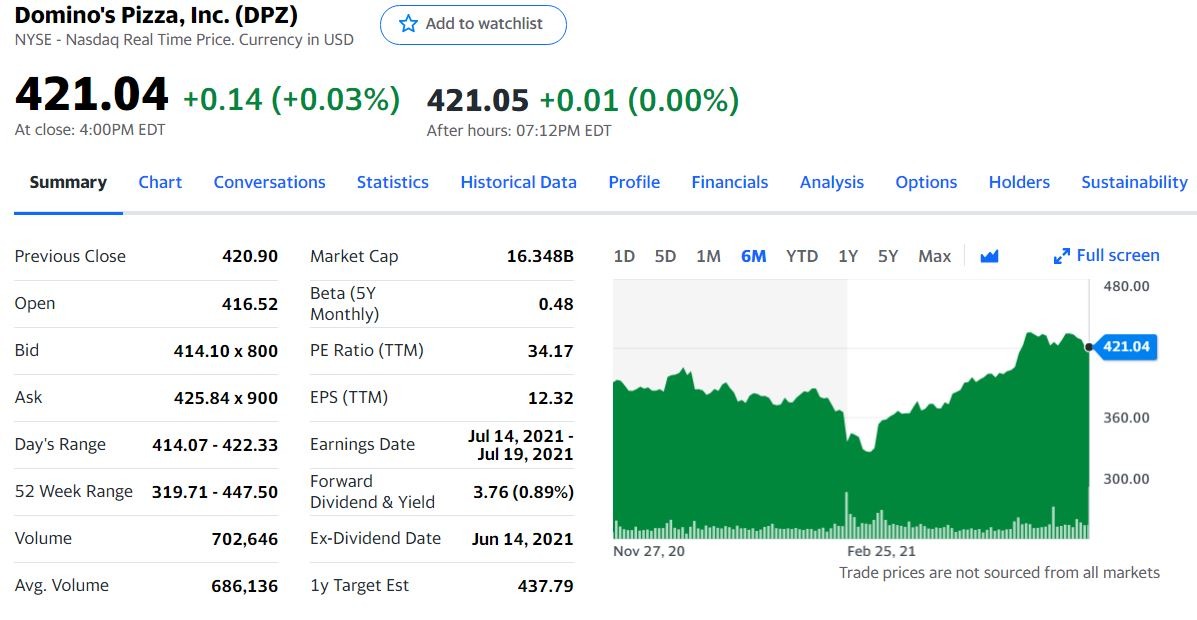The image size is (1197, 620).
Task: Click the Earnings Date Jul 14, 2021 value
Action: tap(521, 445)
